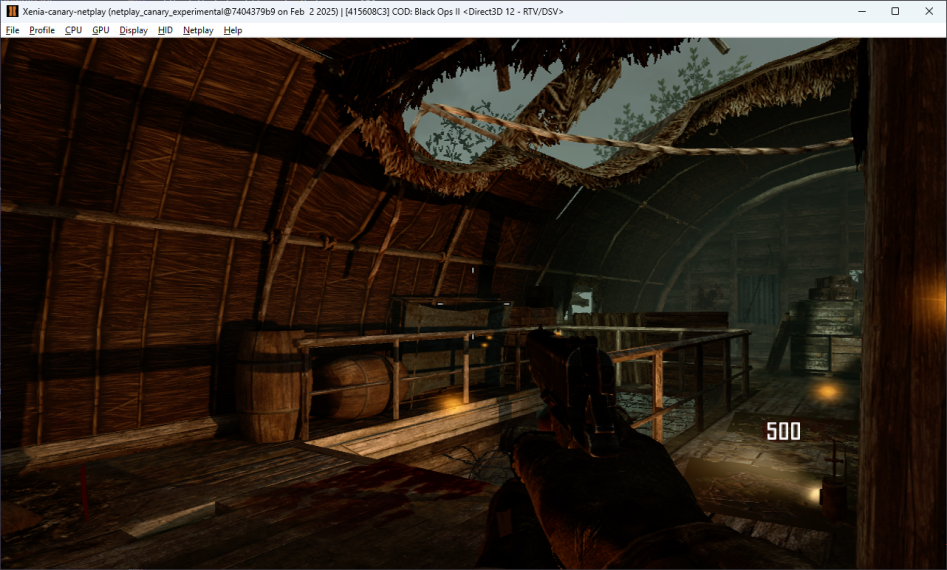Open the HID menu
The width and height of the screenshot is (947, 570).
tap(165, 30)
